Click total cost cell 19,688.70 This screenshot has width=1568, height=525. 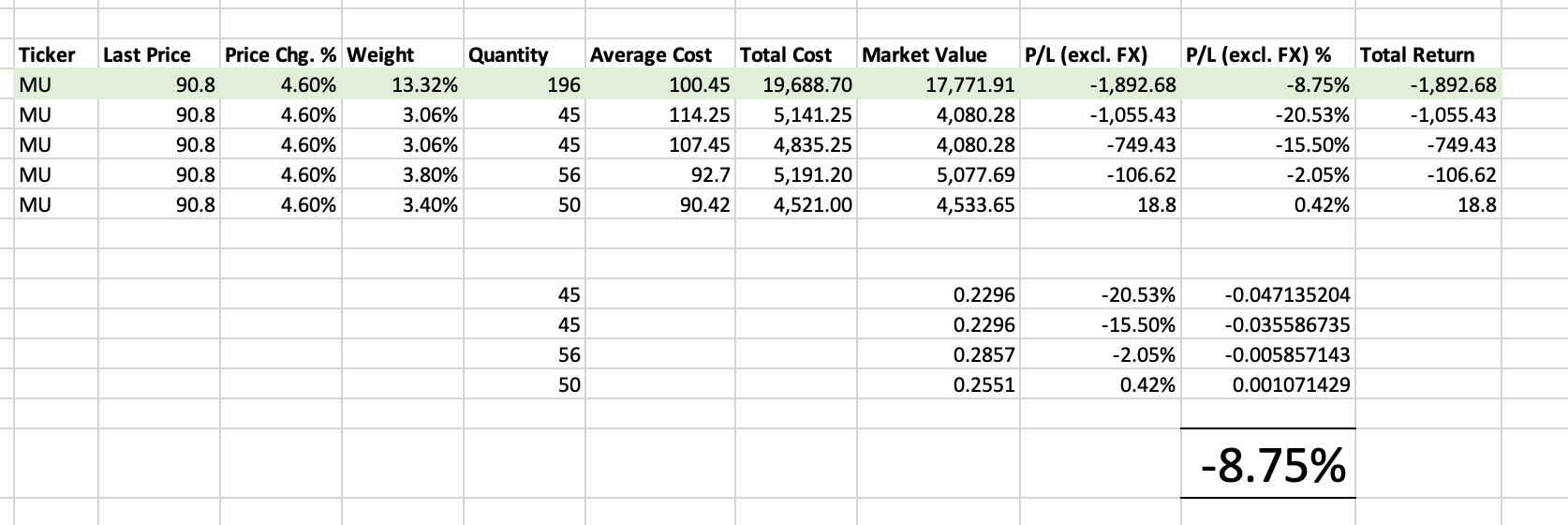click(x=796, y=85)
